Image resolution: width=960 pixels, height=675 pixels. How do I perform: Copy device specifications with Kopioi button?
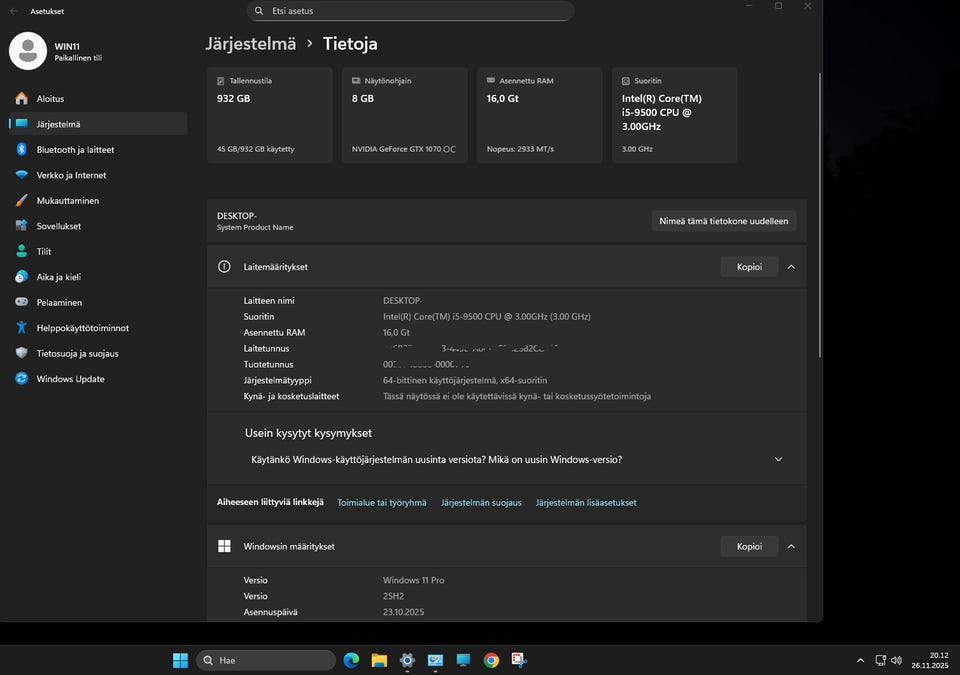(x=749, y=267)
